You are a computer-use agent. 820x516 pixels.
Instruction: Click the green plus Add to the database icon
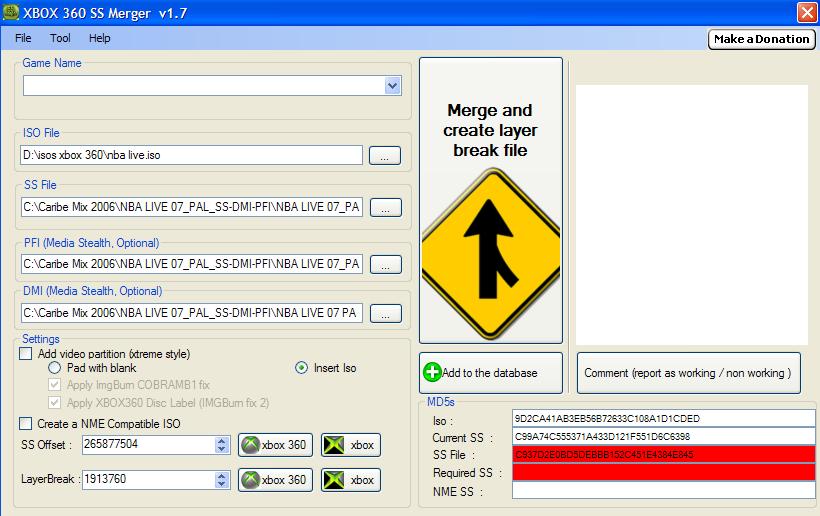pyautogui.click(x=432, y=372)
